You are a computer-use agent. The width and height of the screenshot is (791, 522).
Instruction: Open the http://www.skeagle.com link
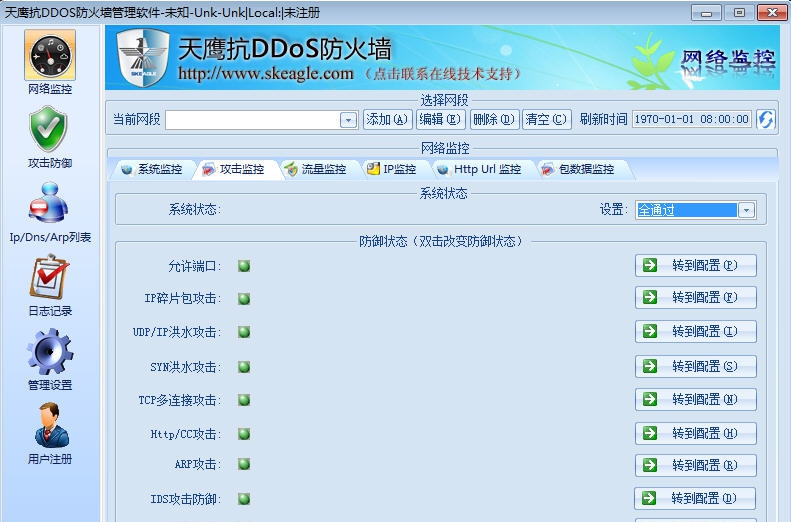pyautogui.click(x=265, y=74)
